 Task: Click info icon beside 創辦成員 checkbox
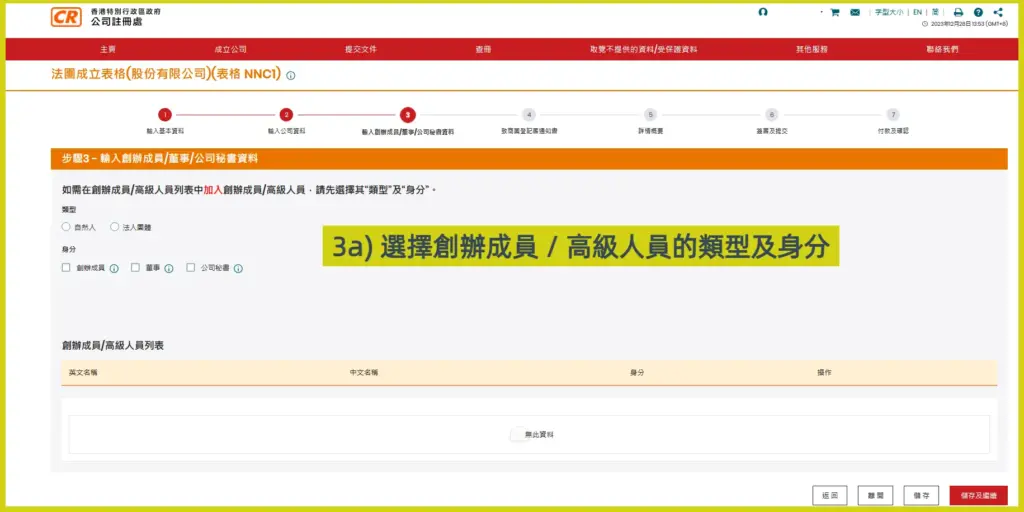pyautogui.click(x=114, y=268)
